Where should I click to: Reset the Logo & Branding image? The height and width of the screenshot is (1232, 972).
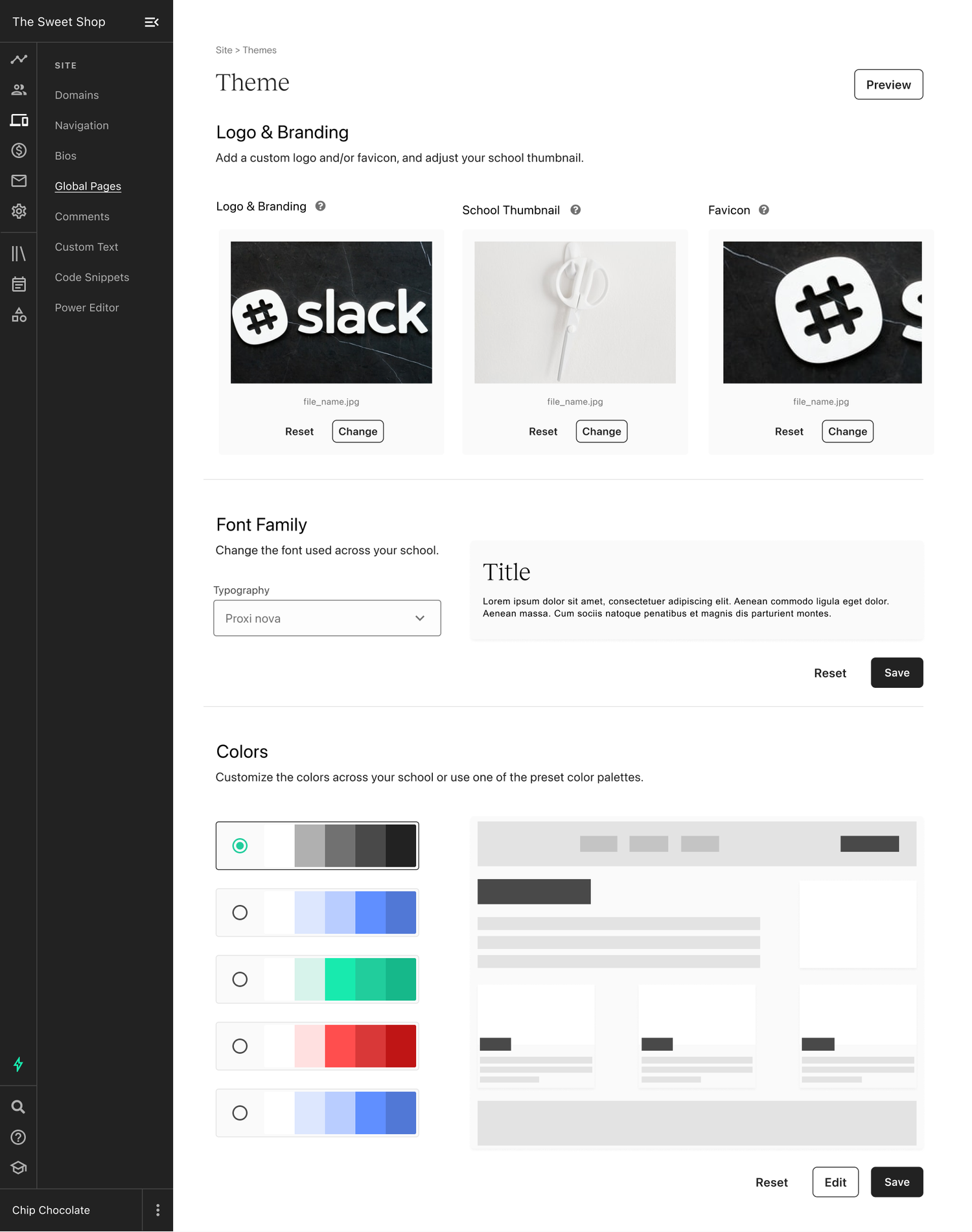299,431
